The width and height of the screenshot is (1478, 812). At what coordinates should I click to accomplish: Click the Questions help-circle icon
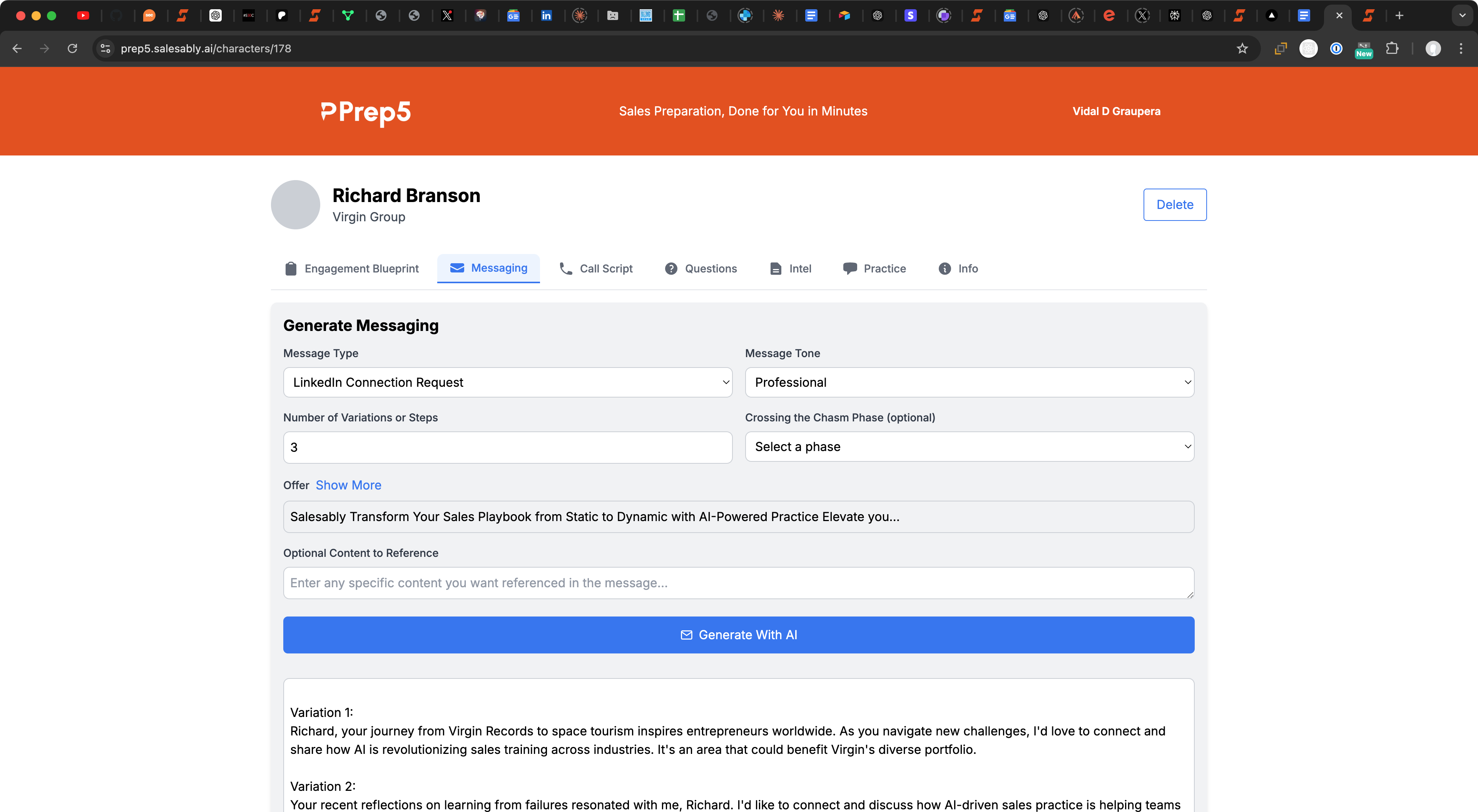(x=671, y=269)
